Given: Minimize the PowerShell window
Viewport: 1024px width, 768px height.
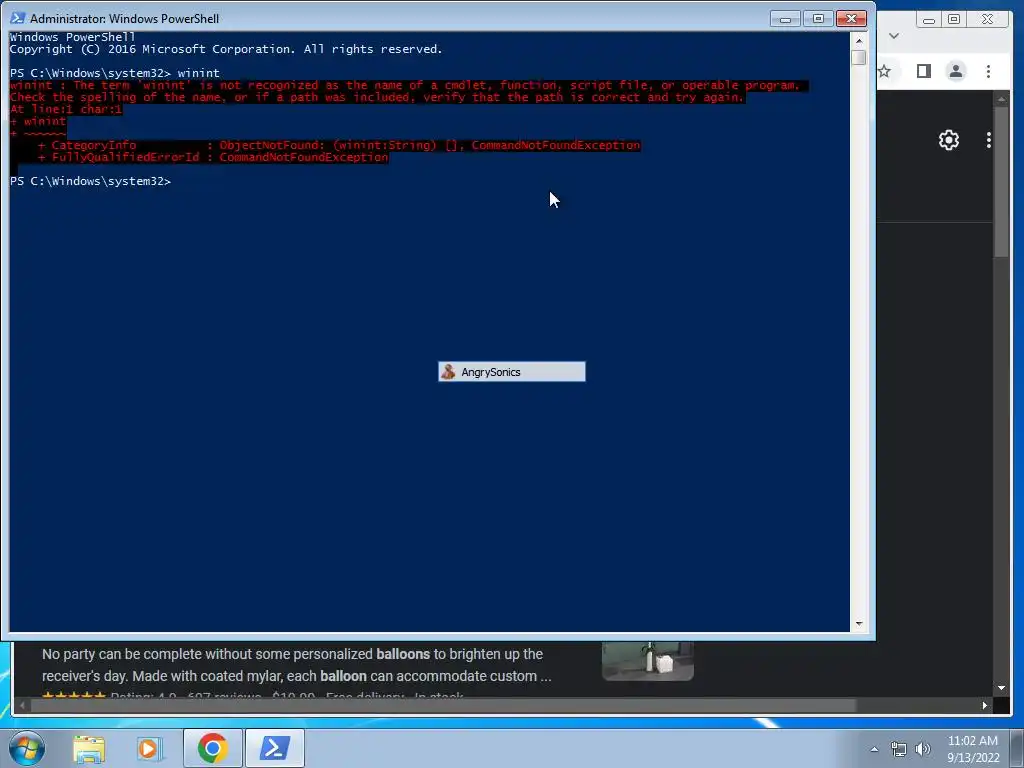Looking at the screenshot, I should click(786, 19).
